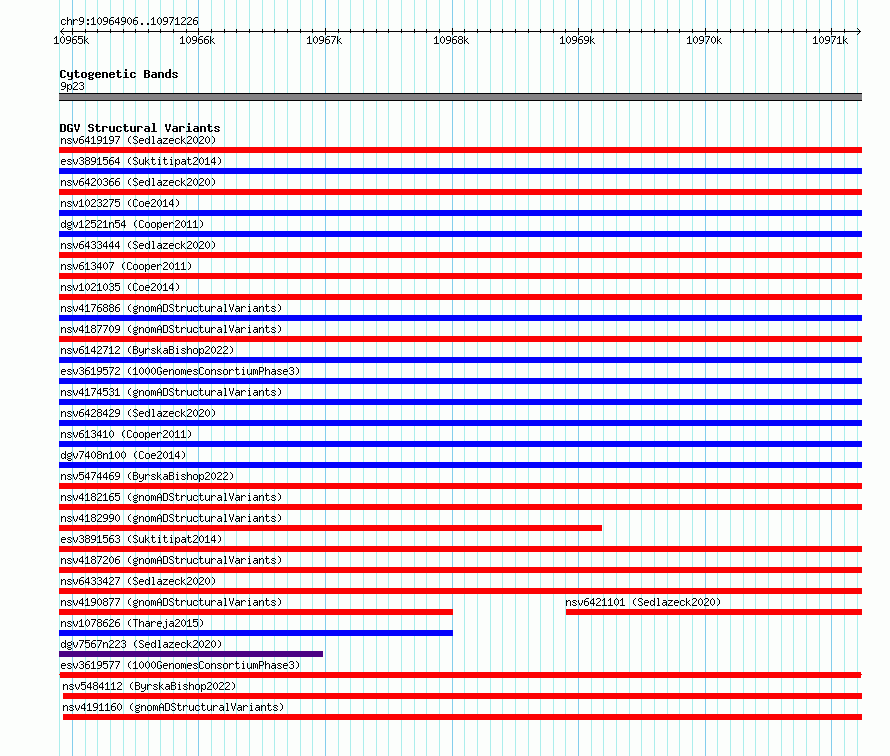The height and width of the screenshot is (756, 890).
Task: Click the 10970k ruler tick label
Action: tap(704, 40)
